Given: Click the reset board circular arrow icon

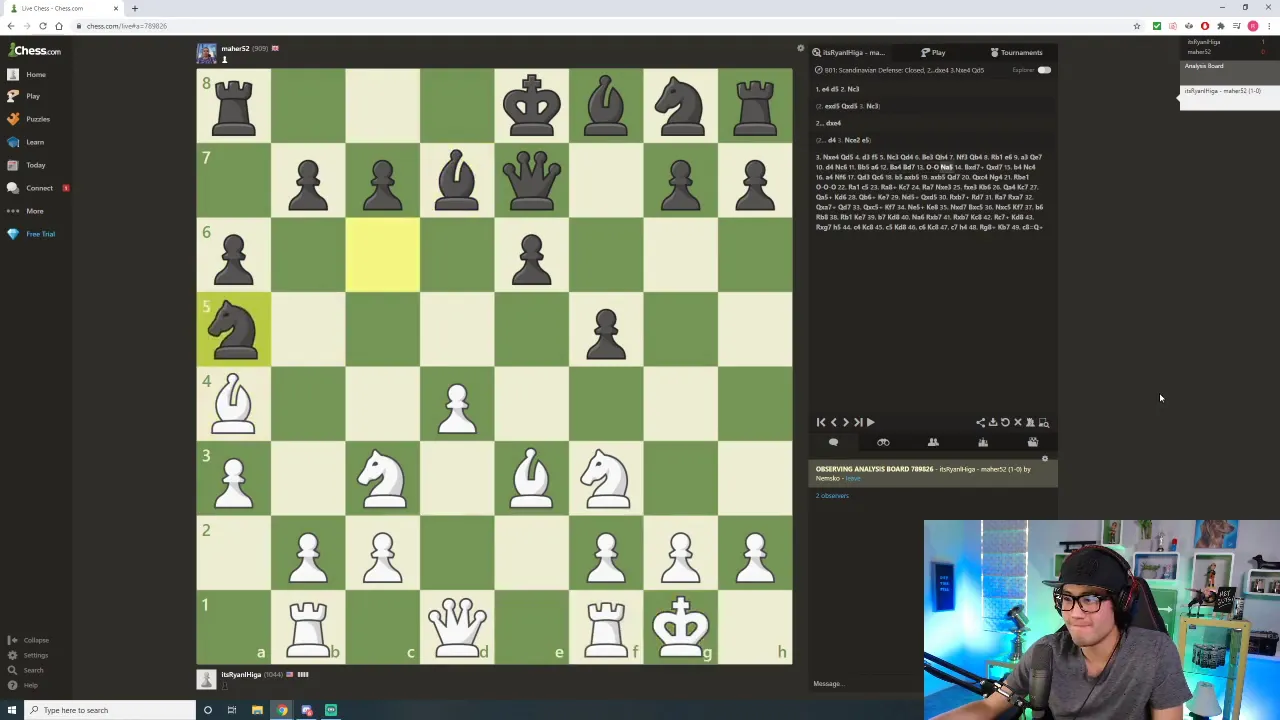Looking at the screenshot, I should pyautogui.click(x=1005, y=423).
